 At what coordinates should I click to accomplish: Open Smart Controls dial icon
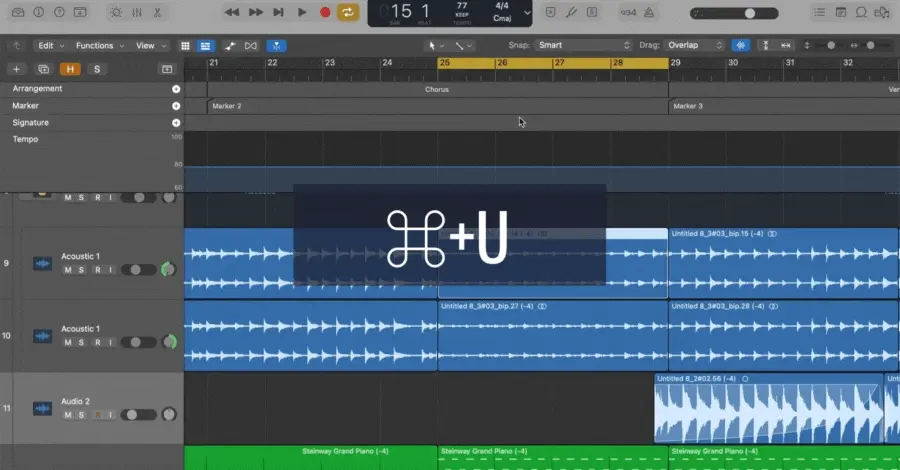tap(116, 12)
